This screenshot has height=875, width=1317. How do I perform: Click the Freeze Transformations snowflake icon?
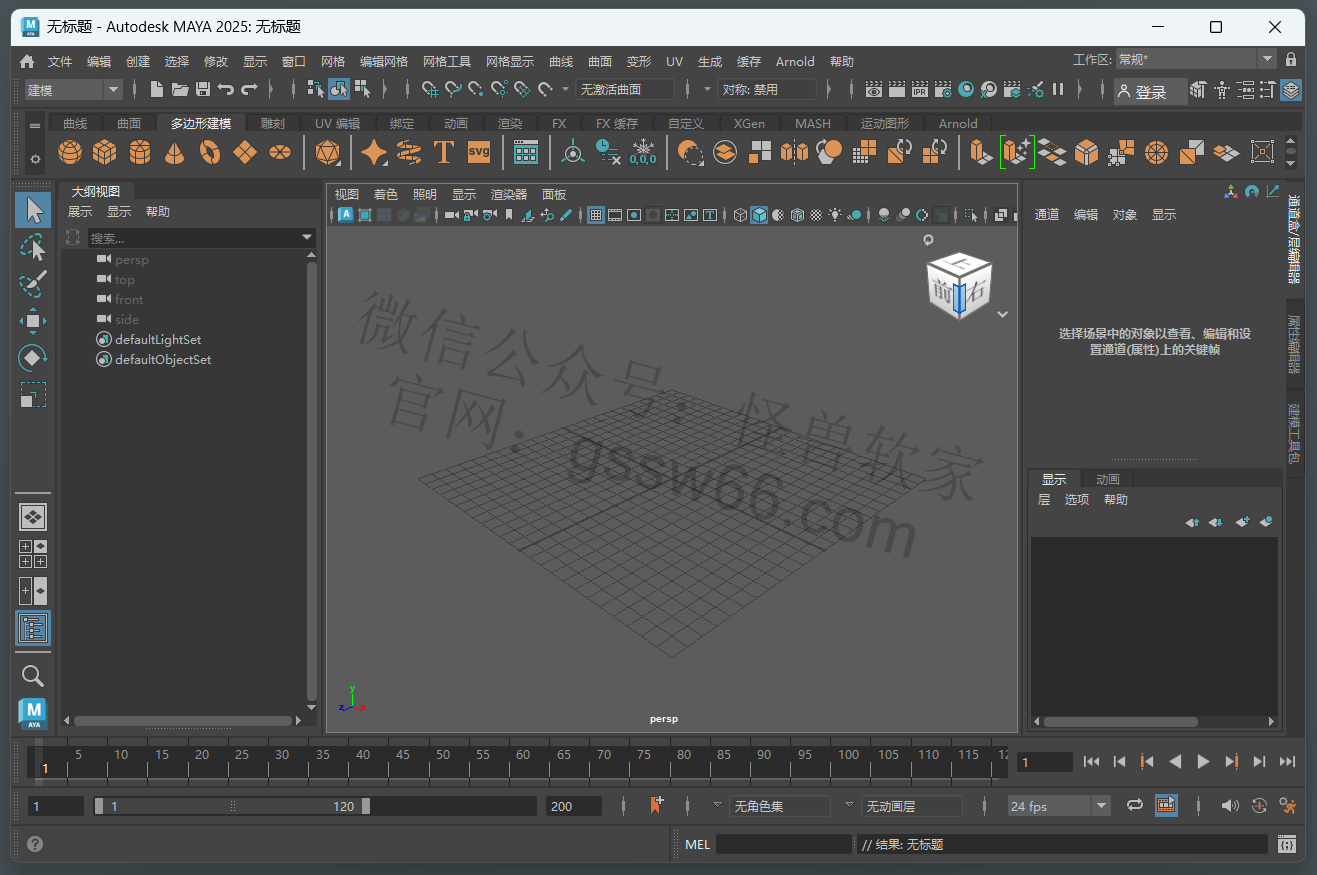coord(642,152)
